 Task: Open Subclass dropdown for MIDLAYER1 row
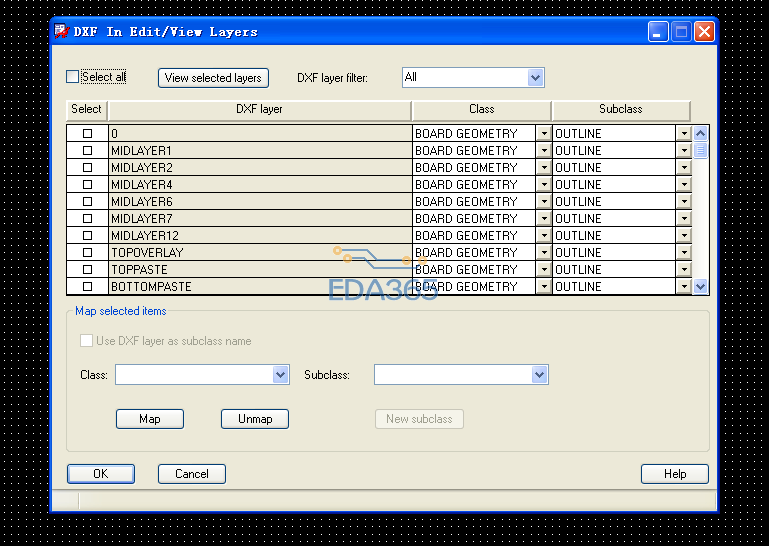coord(684,151)
